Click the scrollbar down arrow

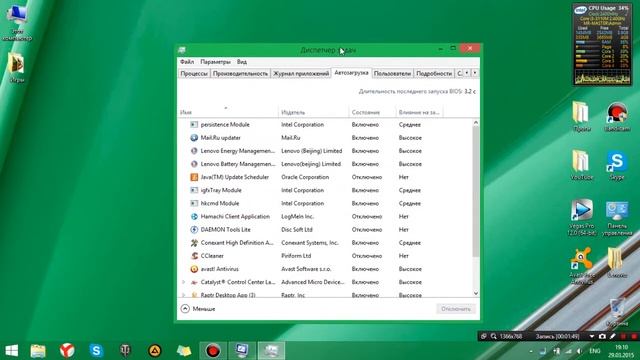(x=476, y=293)
